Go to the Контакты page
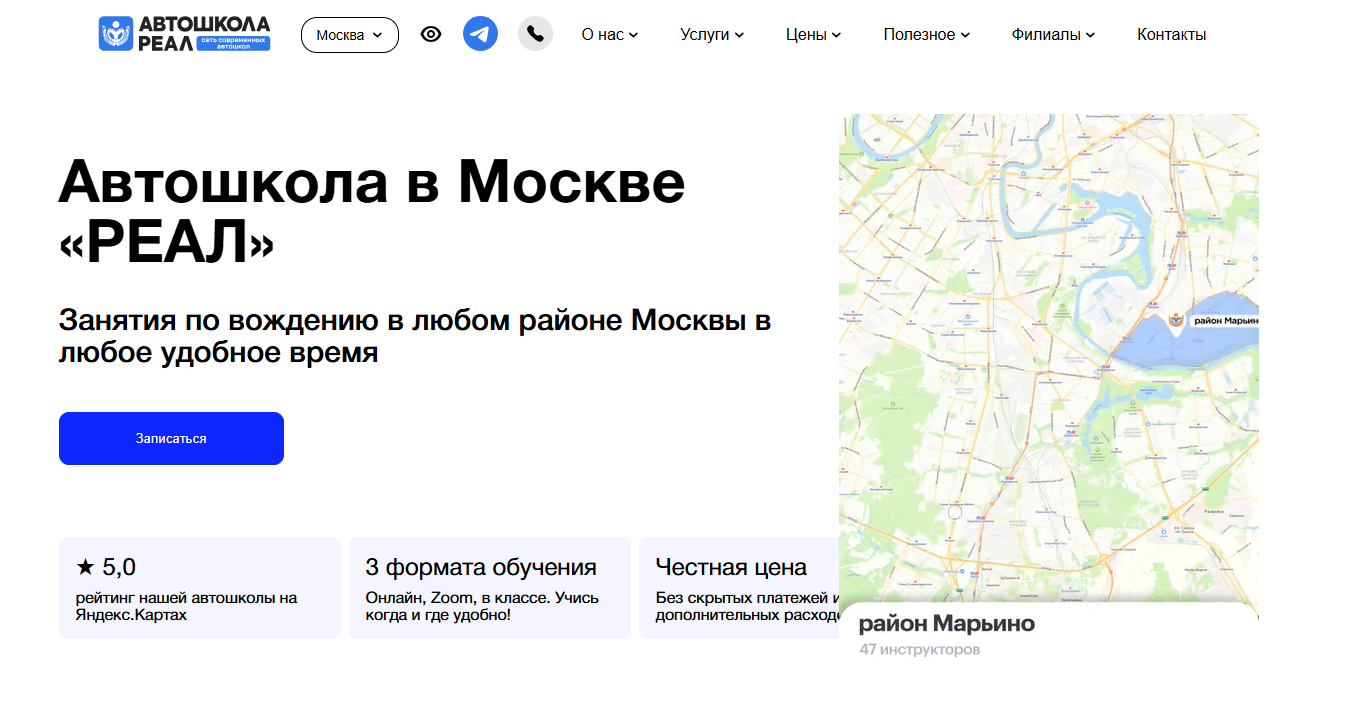The width and height of the screenshot is (1367, 707). 1171,35
